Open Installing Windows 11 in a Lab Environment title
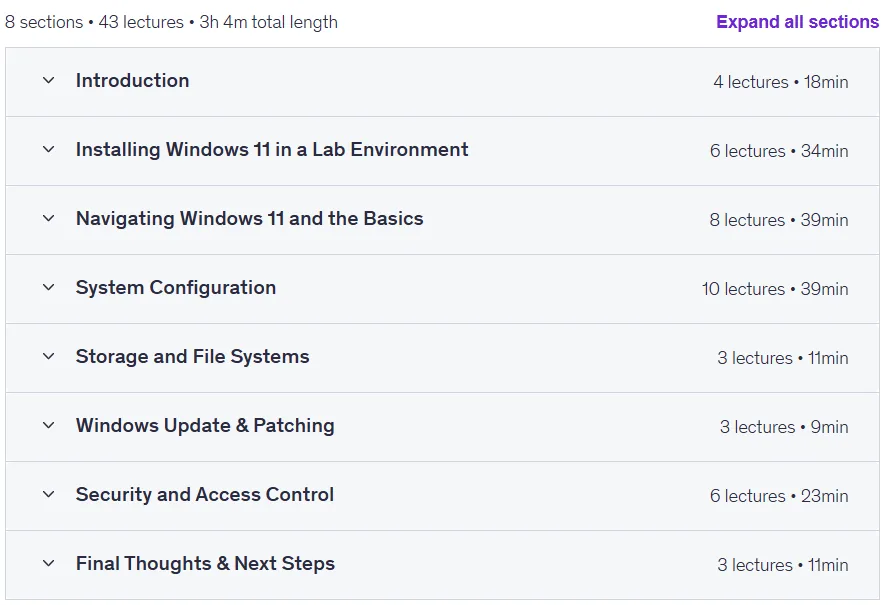 tap(272, 150)
